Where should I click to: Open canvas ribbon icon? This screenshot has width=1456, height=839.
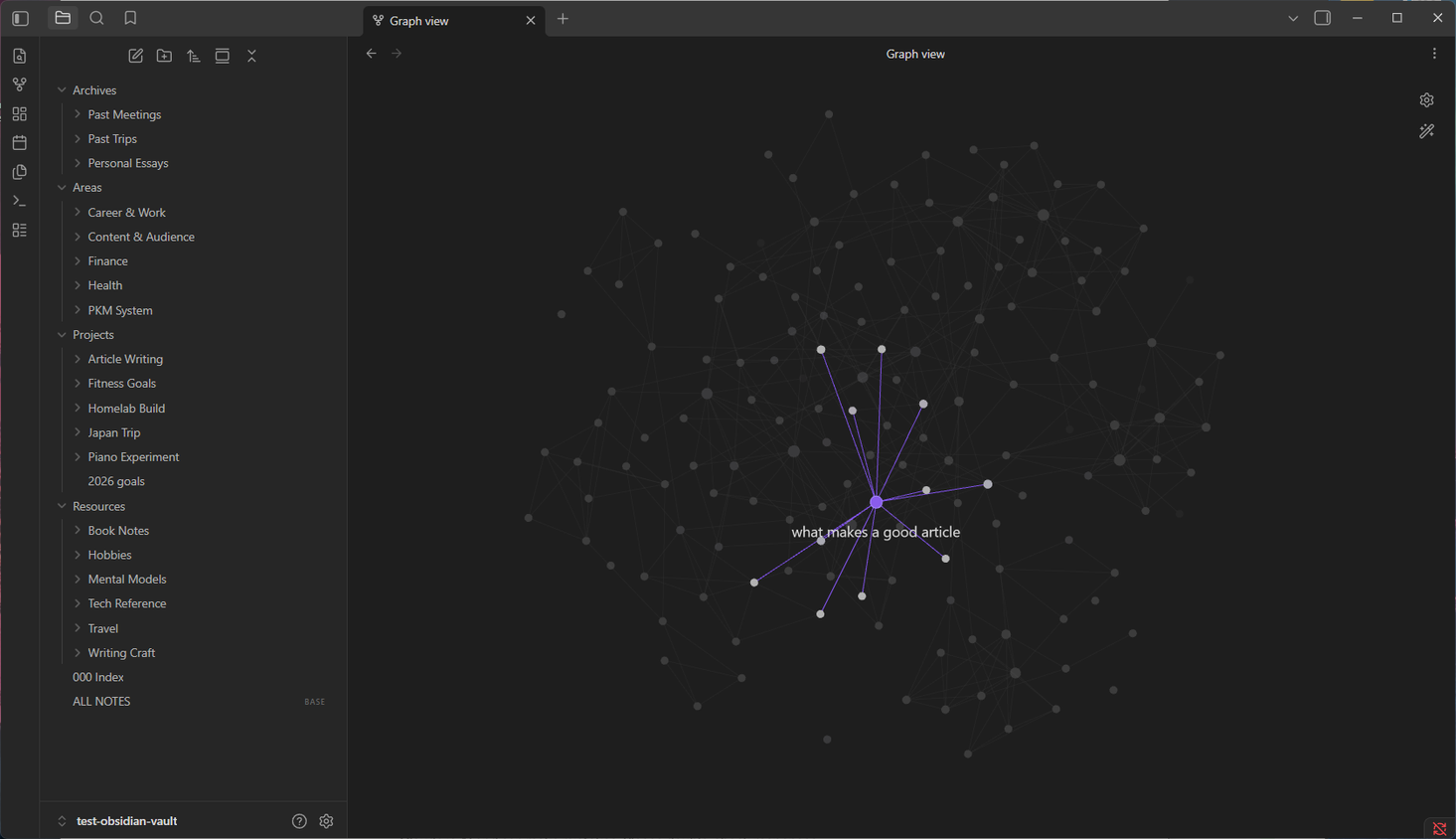pyautogui.click(x=20, y=113)
